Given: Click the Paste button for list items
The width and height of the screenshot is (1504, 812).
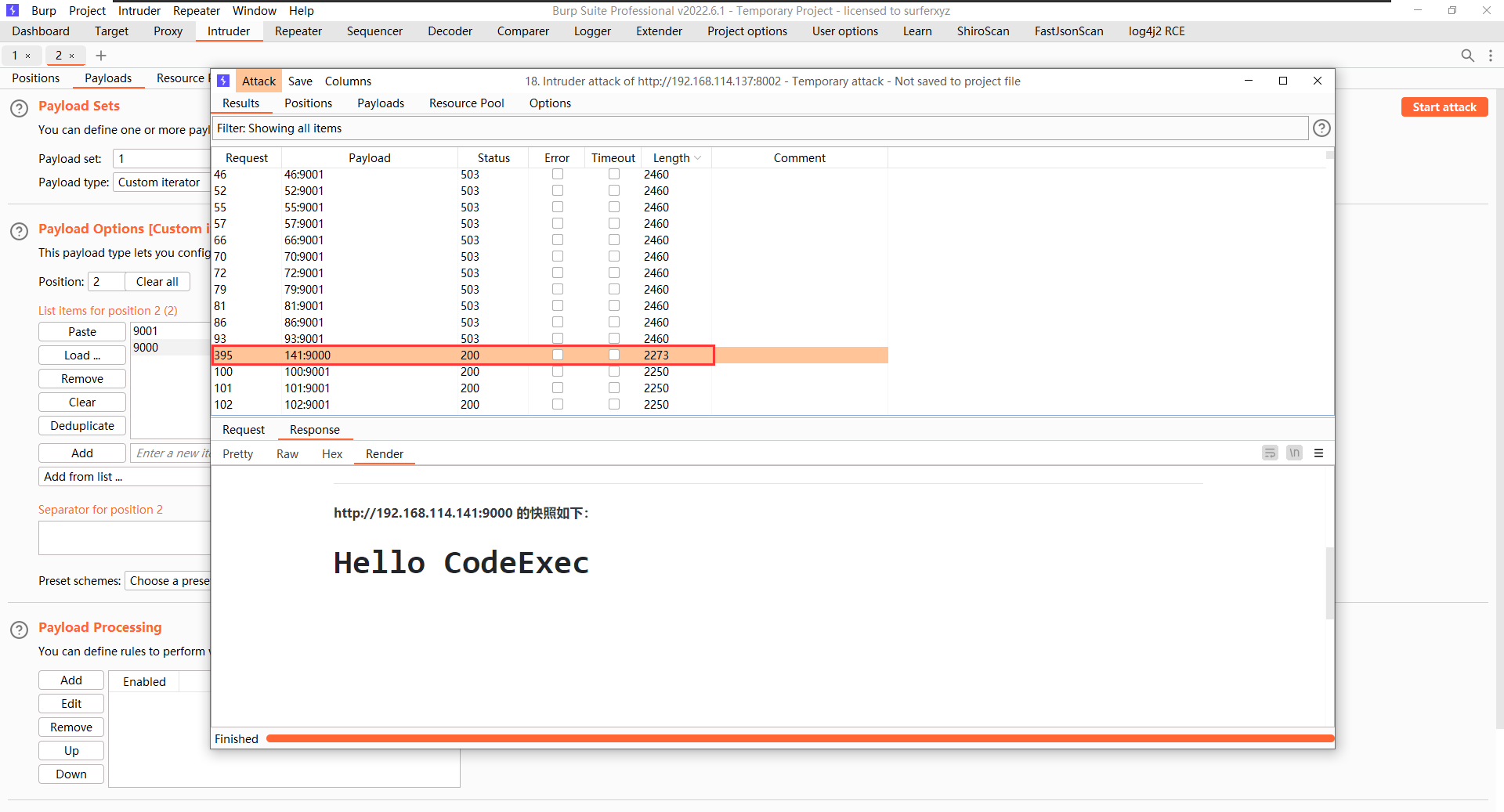Looking at the screenshot, I should tap(82, 332).
